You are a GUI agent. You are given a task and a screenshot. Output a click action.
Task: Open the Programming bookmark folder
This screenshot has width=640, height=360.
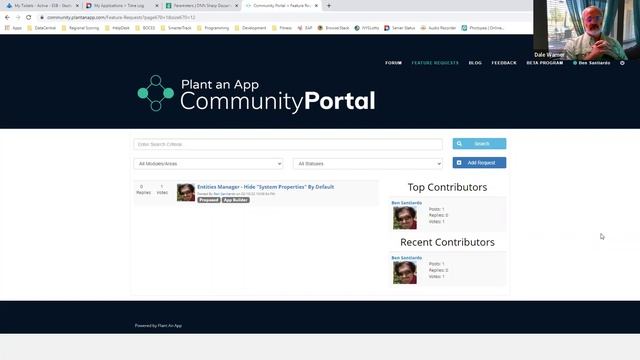[213, 28]
